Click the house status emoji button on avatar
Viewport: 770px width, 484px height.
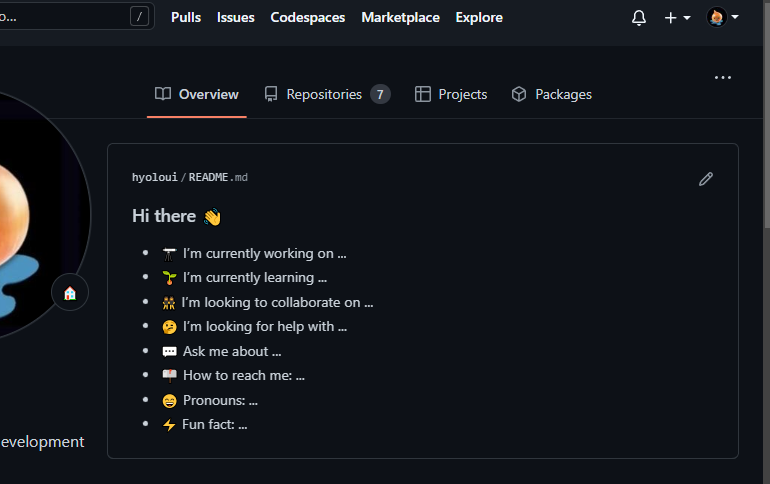[70, 293]
